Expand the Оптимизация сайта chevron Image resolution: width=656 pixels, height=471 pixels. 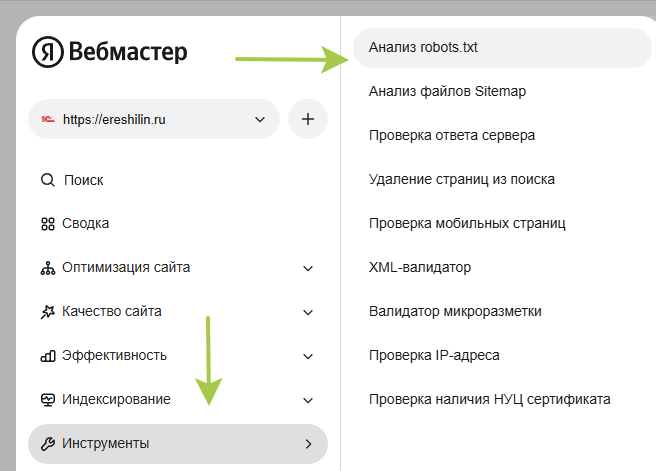308,268
